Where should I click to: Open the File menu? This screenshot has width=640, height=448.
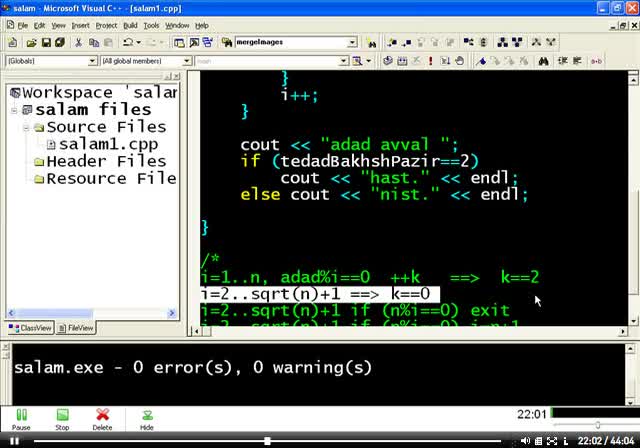[22, 26]
